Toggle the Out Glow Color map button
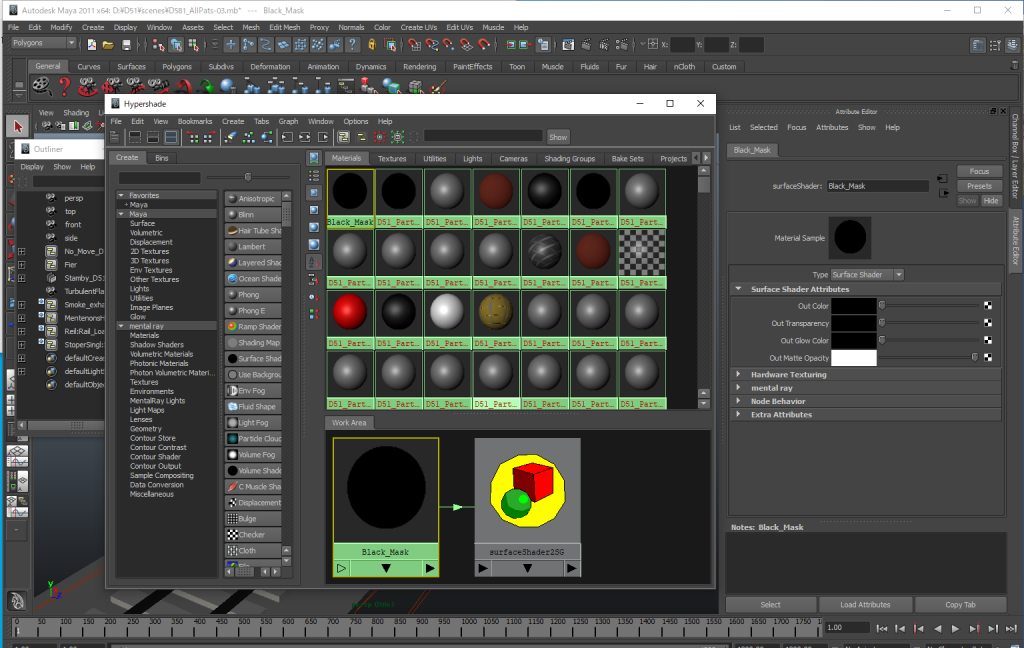1024x648 pixels. pos(987,340)
